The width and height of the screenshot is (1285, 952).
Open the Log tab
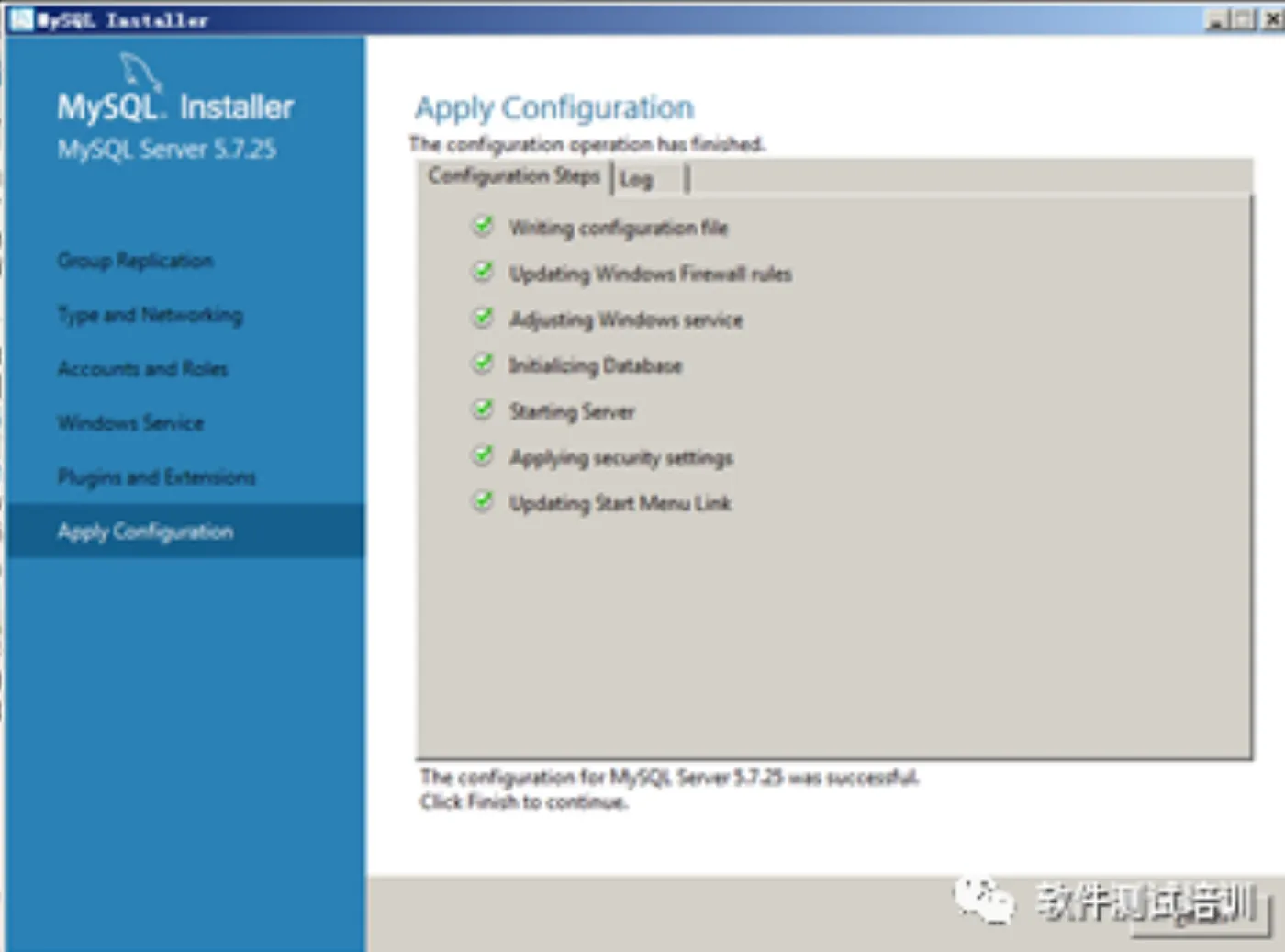[648, 178]
